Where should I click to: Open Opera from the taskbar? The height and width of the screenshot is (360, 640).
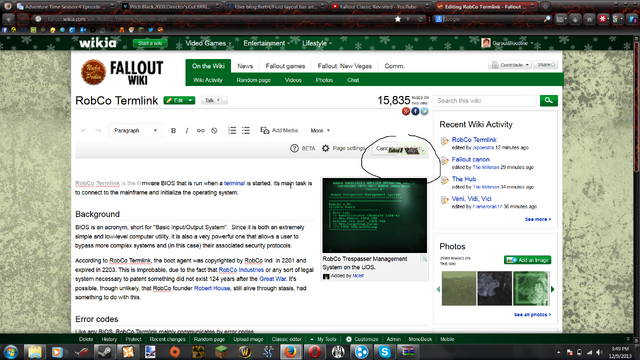click(x=314, y=351)
